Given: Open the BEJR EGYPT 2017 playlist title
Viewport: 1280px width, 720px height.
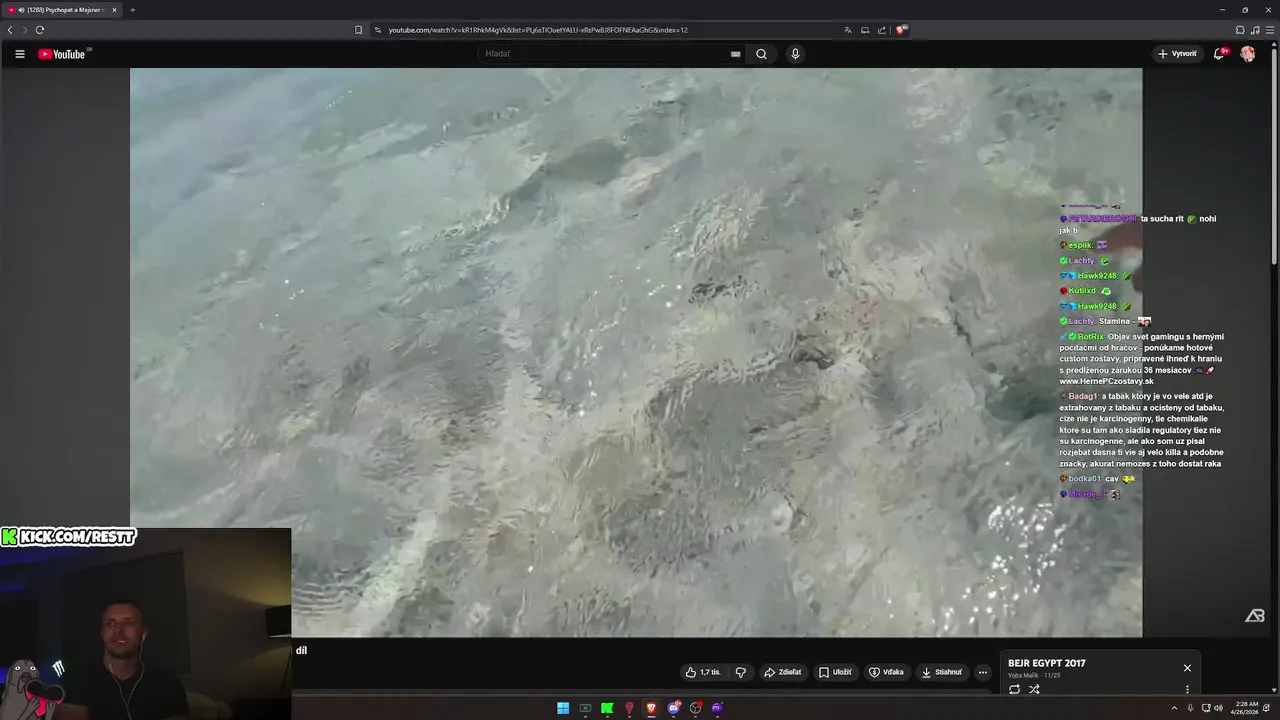Looking at the screenshot, I should [1046, 663].
